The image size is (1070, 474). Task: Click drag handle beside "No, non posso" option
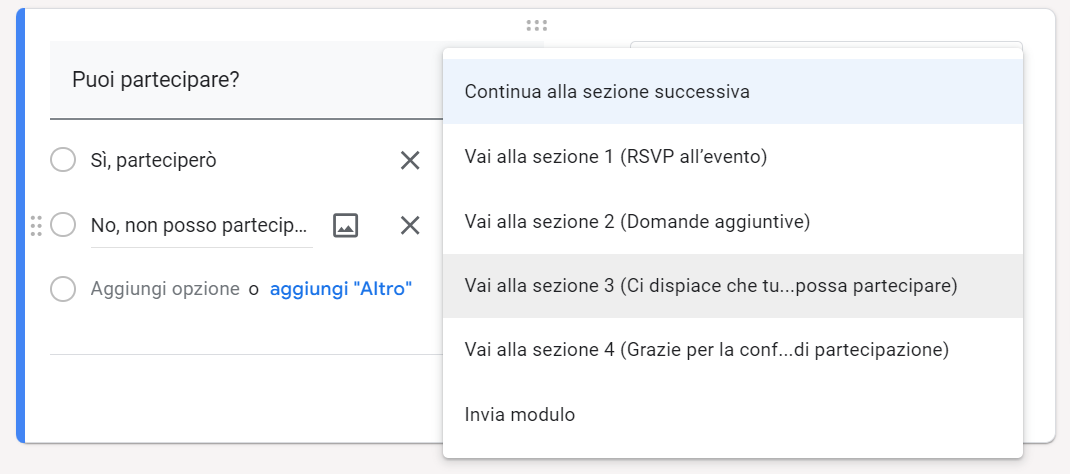(36, 225)
